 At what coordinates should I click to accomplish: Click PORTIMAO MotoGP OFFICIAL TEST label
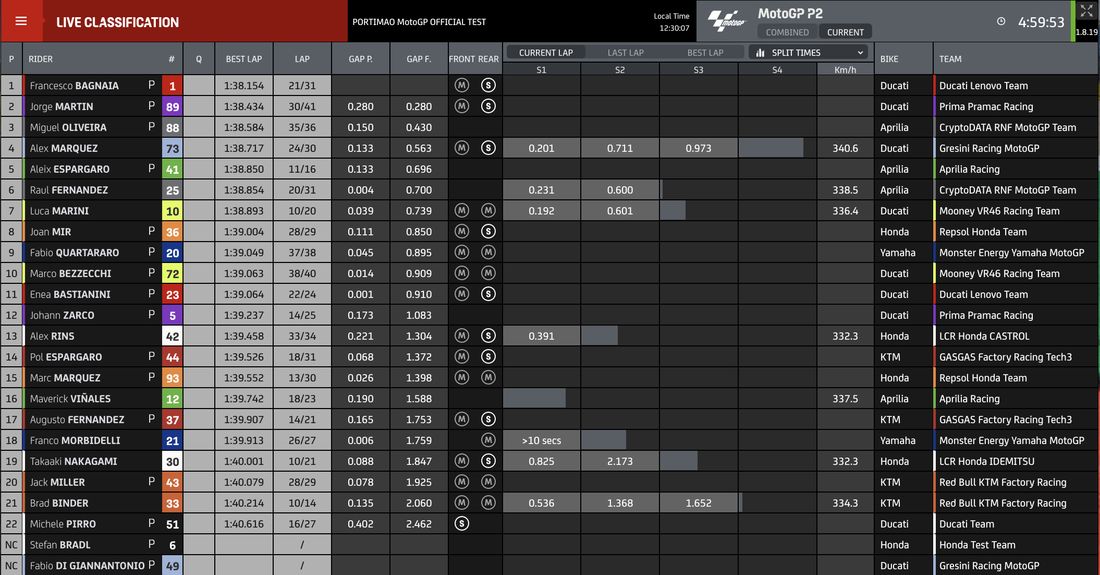[x=419, y=22]
